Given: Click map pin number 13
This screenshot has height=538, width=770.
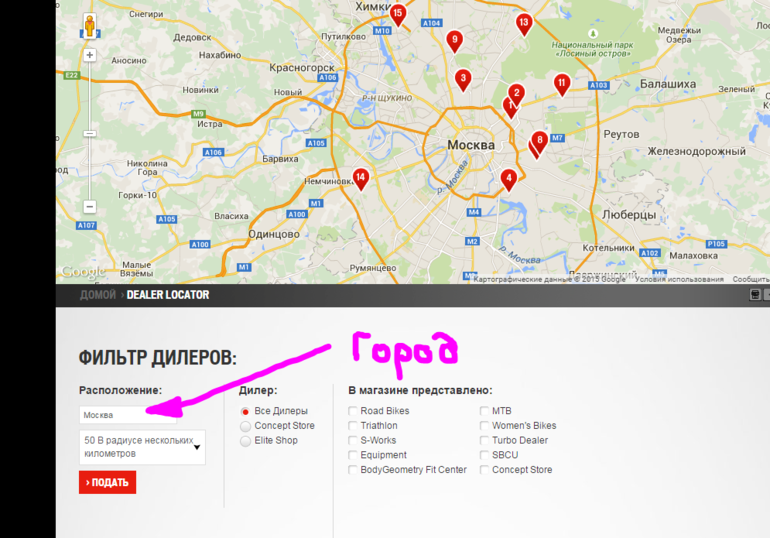Looking at the screenshot, I should tap(523, 23).
